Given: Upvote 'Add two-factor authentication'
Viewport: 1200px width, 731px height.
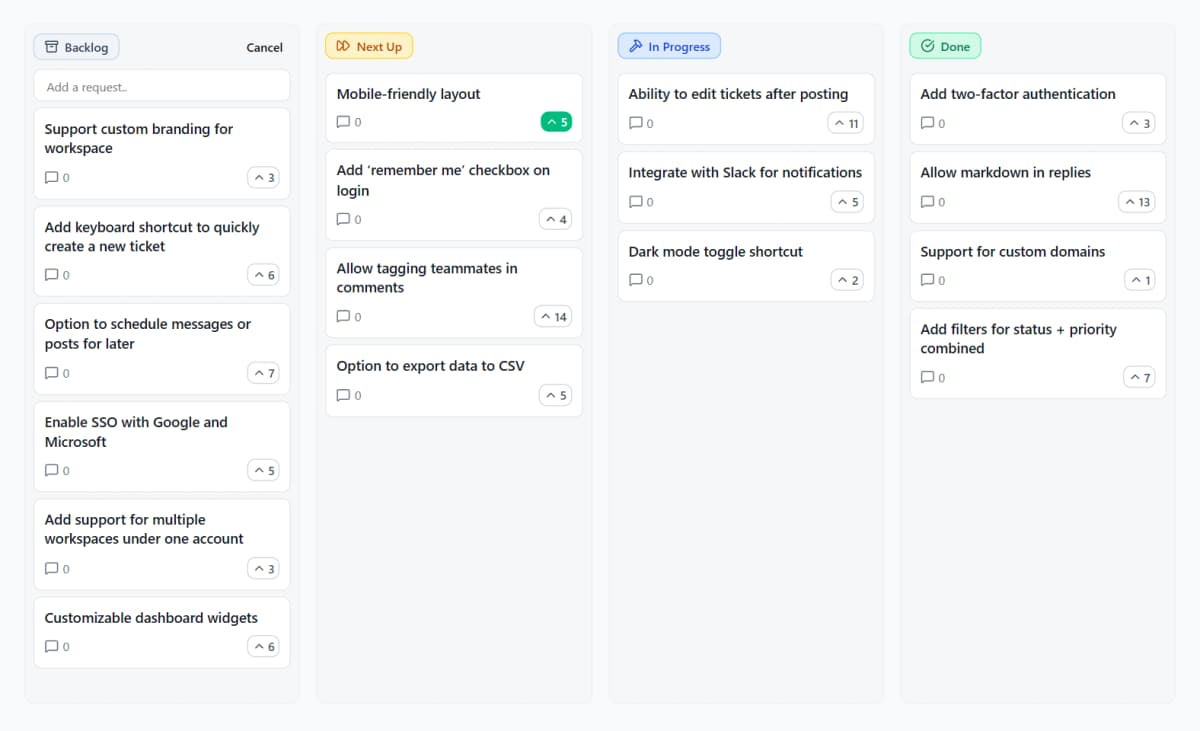Looking at the screenshot, I should click(x=1139, y=123).
